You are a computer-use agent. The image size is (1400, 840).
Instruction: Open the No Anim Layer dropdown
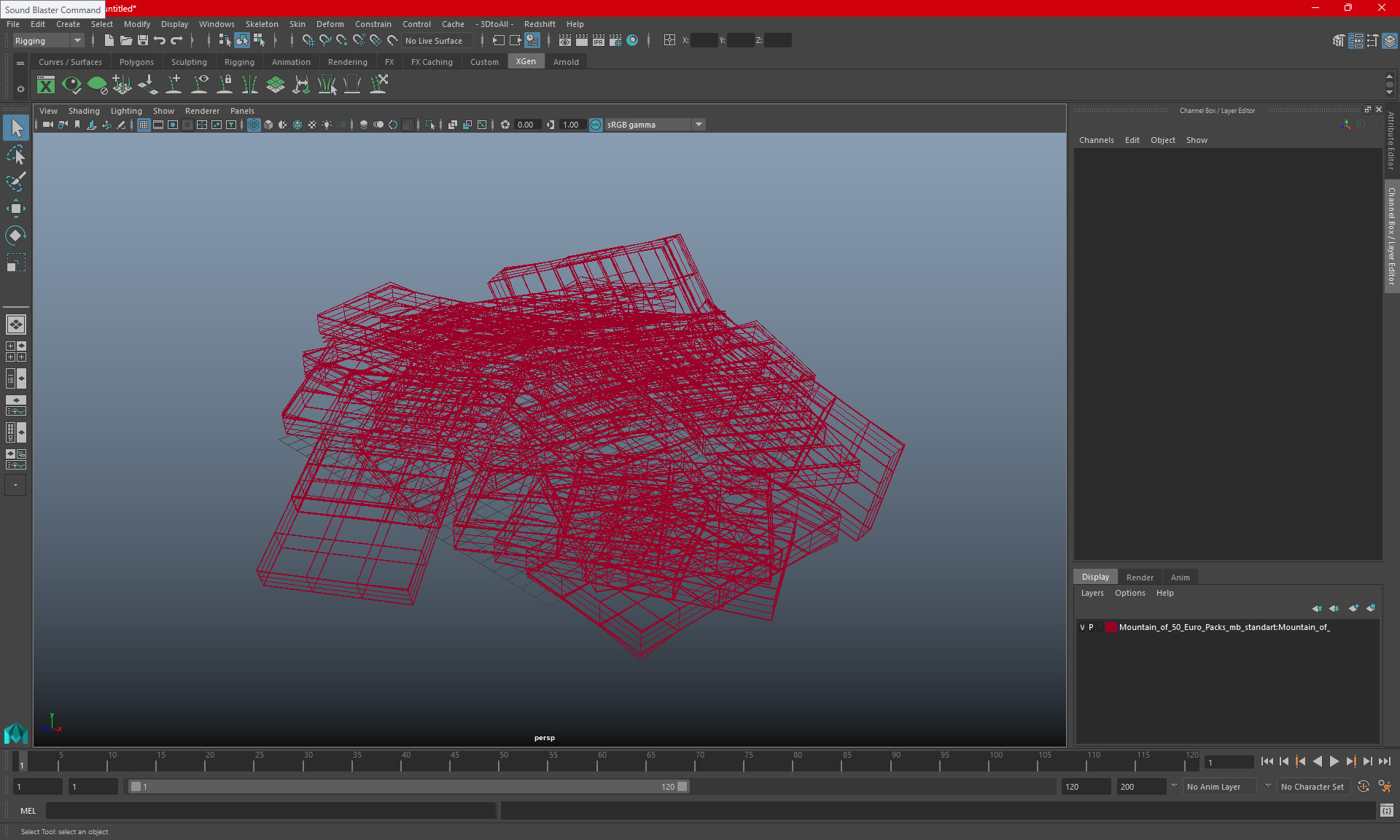[x=1220, y=787]
